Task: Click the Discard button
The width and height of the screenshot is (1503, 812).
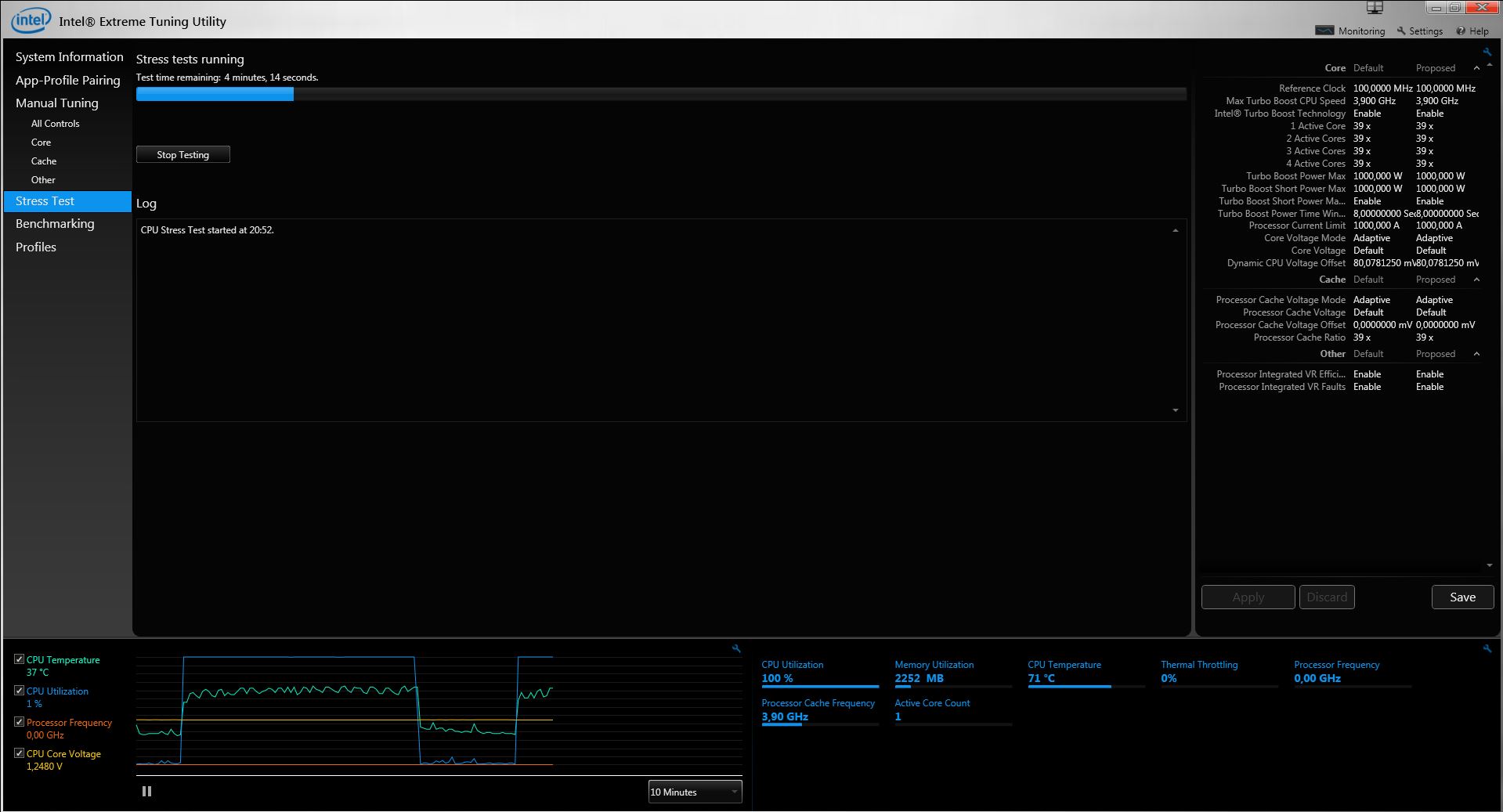Action: (x=1327, y=597)
